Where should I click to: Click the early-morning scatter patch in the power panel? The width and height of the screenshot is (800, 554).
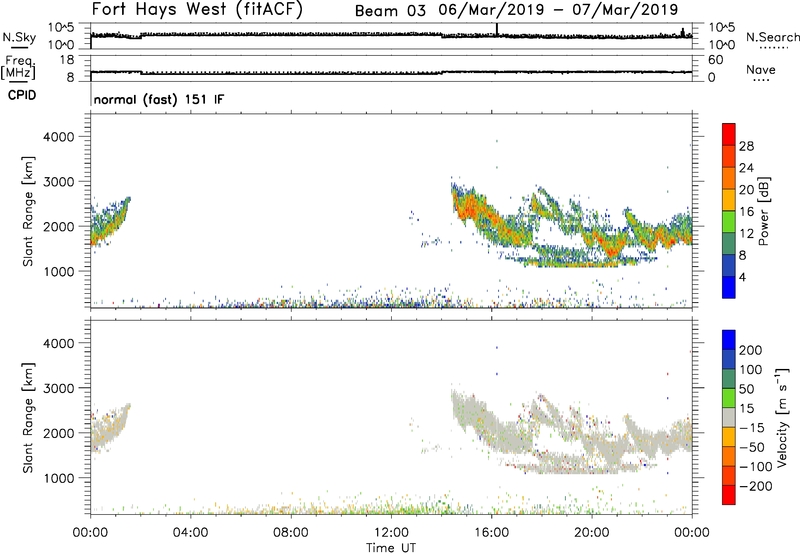109,222
